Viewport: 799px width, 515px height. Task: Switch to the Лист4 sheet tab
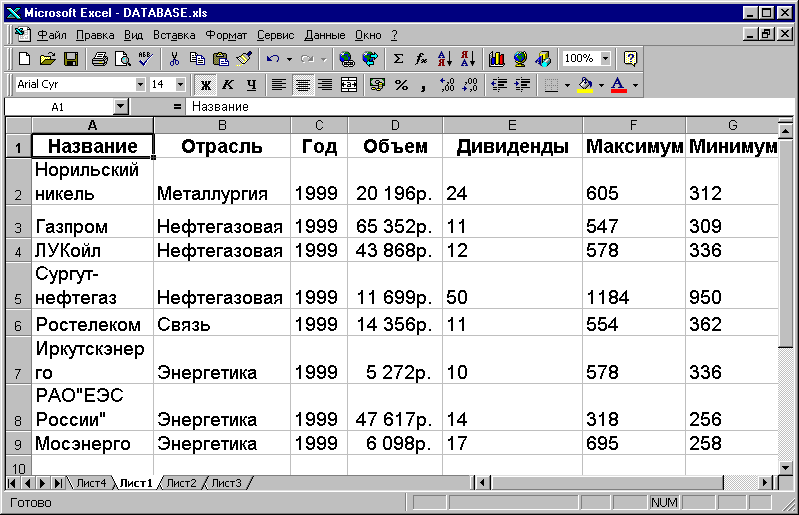[91, 483]
